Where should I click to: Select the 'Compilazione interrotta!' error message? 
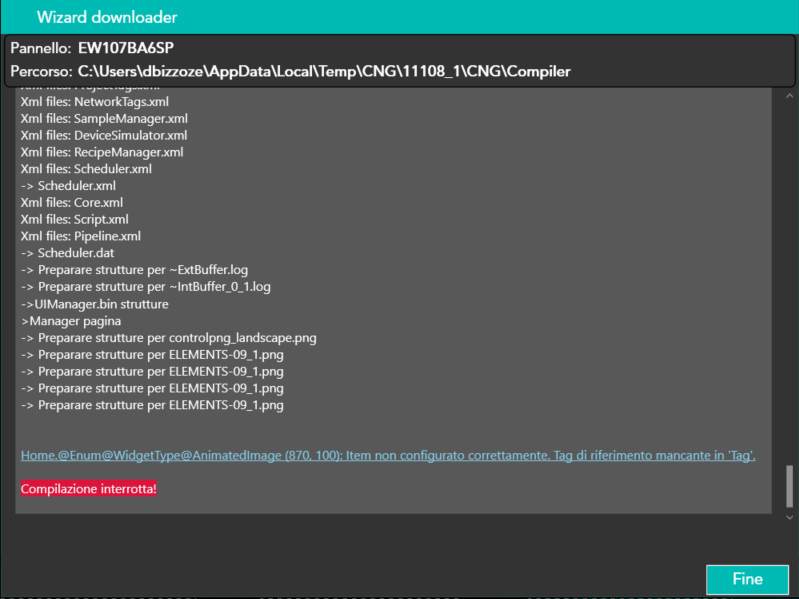89,489
